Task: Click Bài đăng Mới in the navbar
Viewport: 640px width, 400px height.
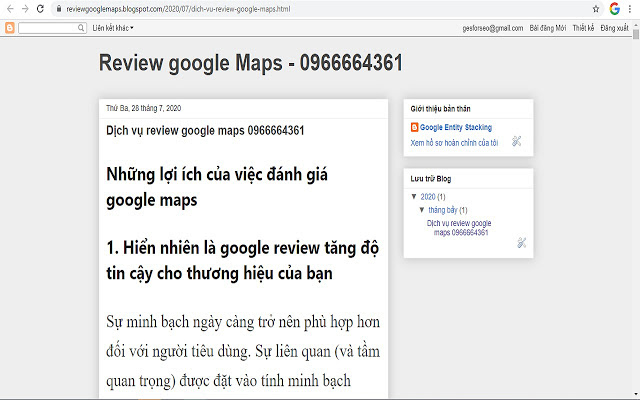Action: pyautogui.click(x=548, y=28)
